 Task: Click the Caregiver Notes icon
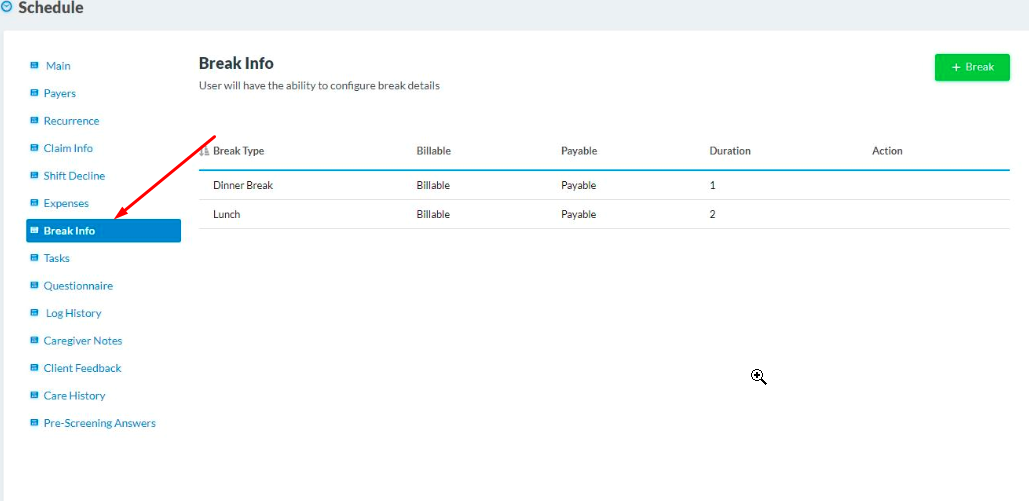tap(35, 341)
